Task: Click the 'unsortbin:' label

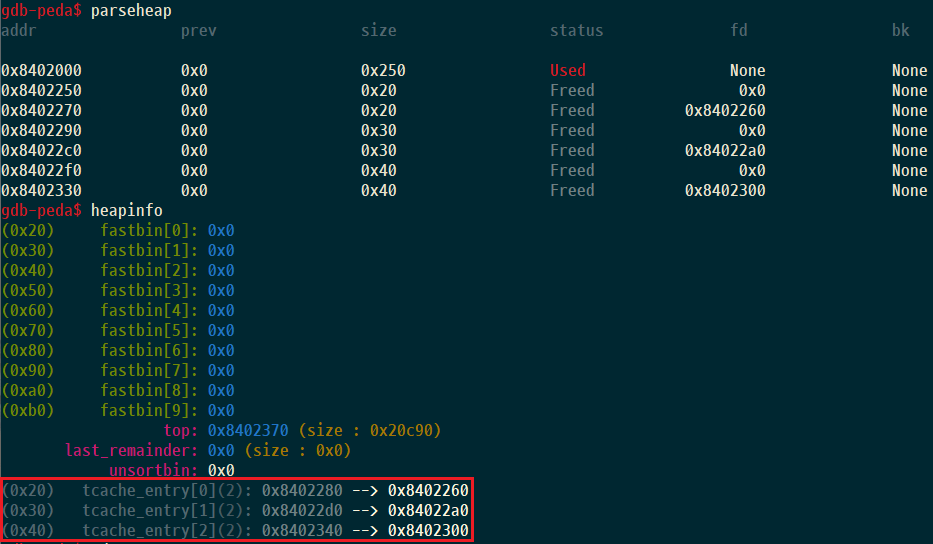Action: [x=154, y=471]
